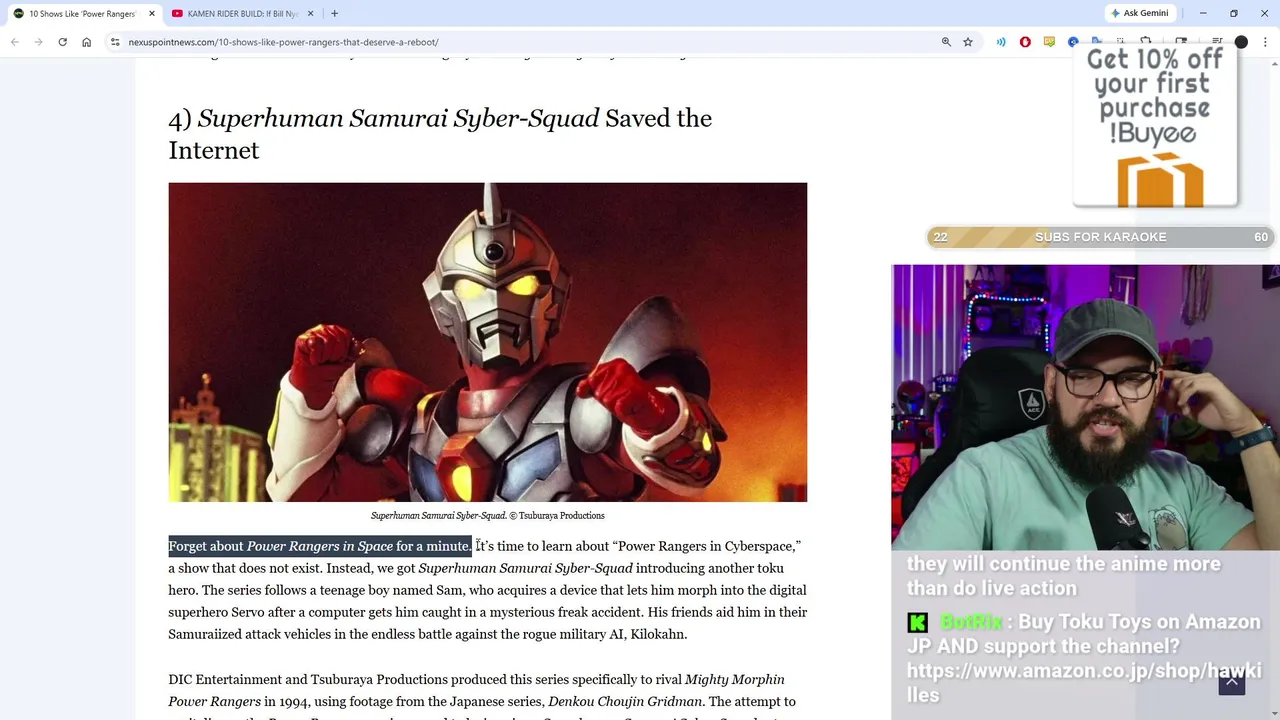Viewport: 1280px width, 720px height.
Task: Click the YouTube favicon on second tab
Action: click(177, 13)
